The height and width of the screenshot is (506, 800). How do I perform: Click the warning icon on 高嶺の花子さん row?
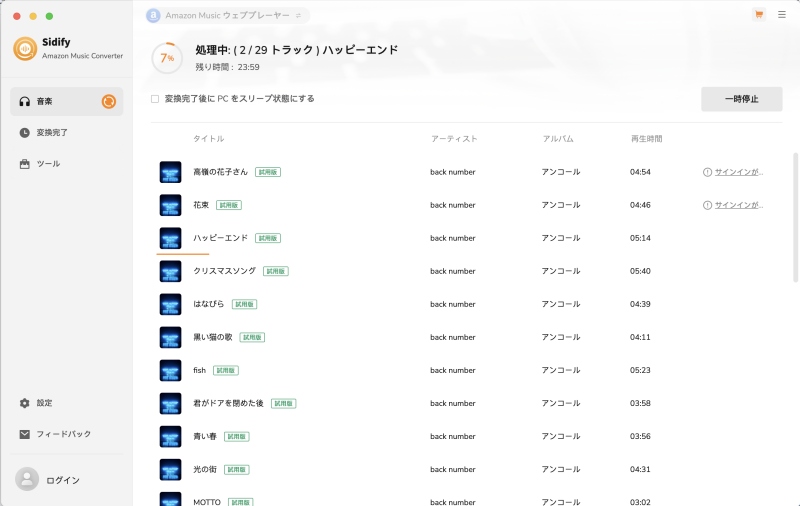707,172
